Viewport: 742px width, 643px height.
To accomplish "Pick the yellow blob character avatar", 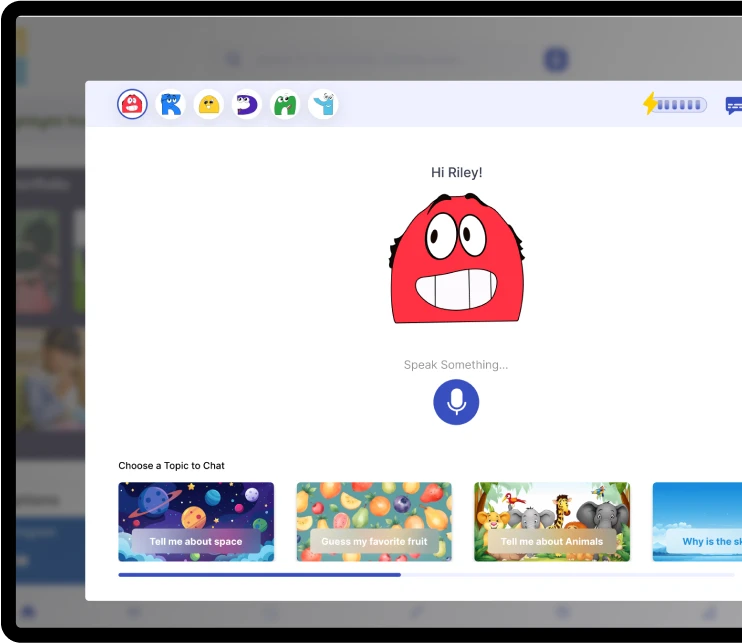I will 209,104.
